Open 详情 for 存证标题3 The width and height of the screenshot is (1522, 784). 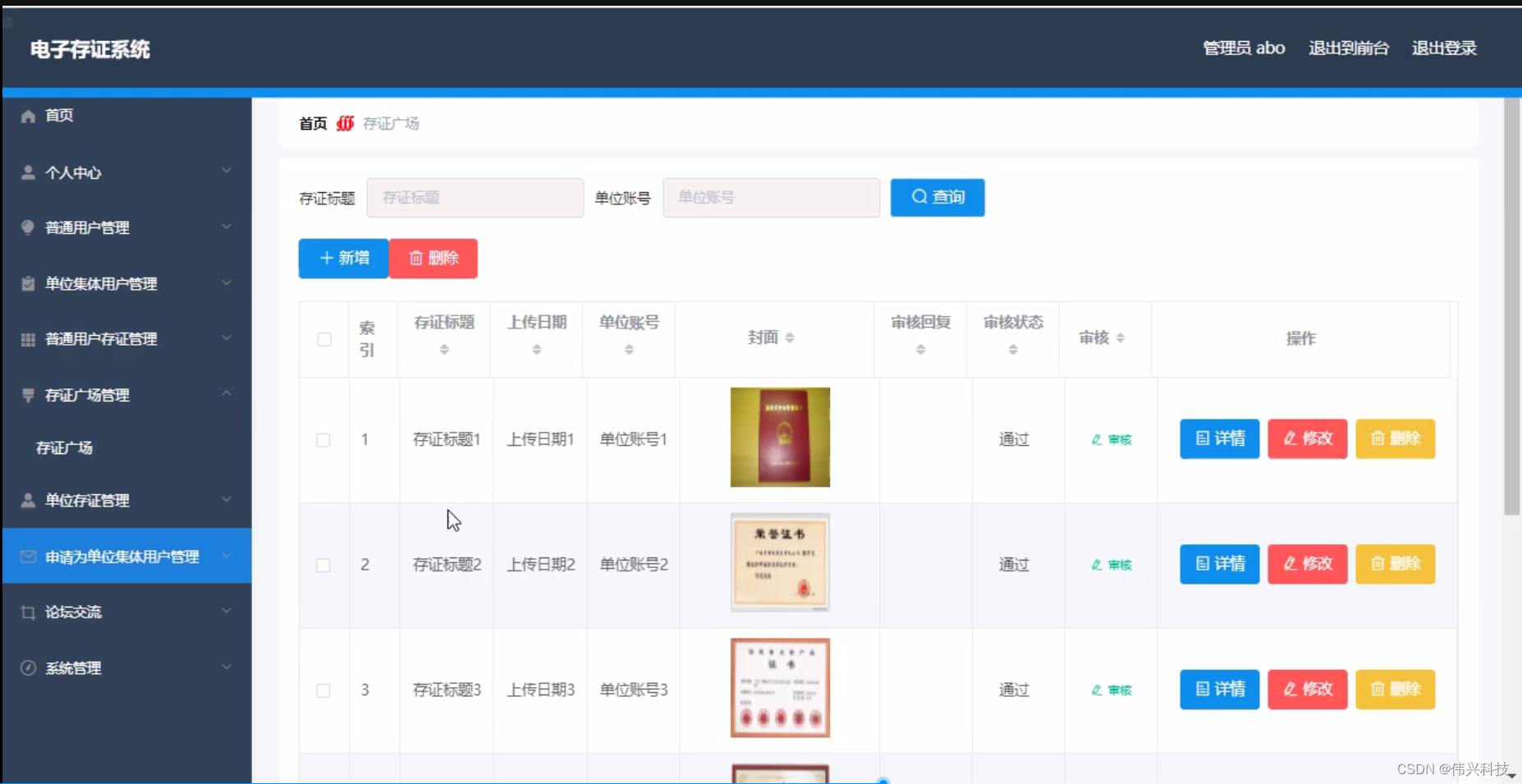click(x=1220, y=690)
